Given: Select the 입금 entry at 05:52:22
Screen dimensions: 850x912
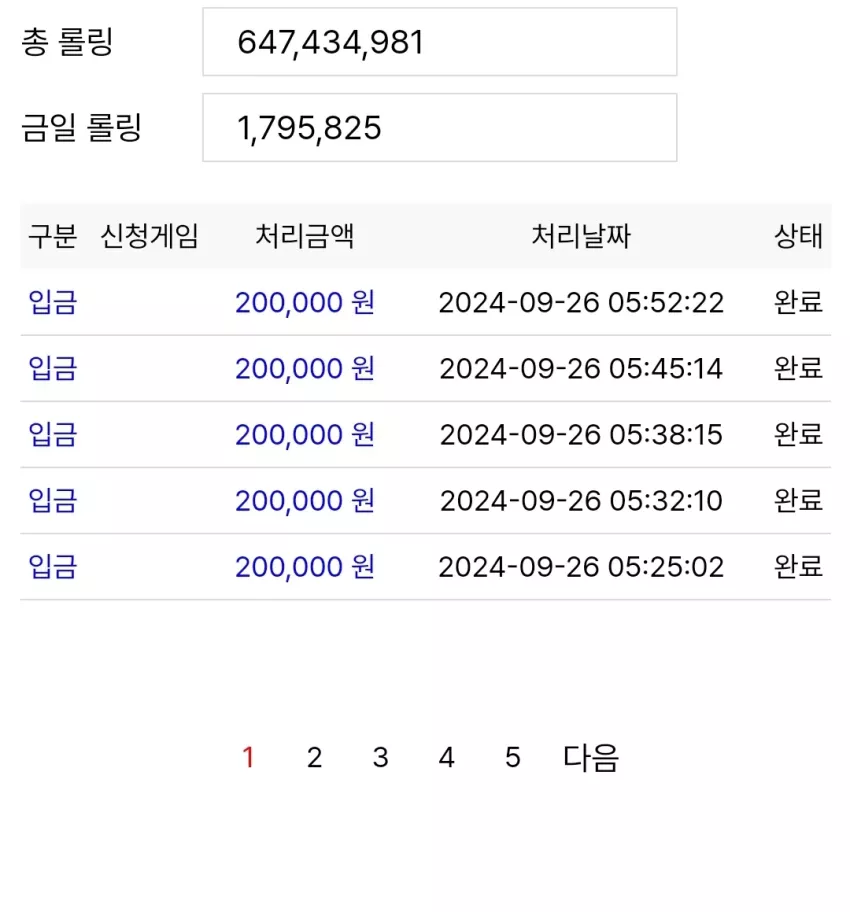Looking at the screenshot, I should (x=52, y=302).
